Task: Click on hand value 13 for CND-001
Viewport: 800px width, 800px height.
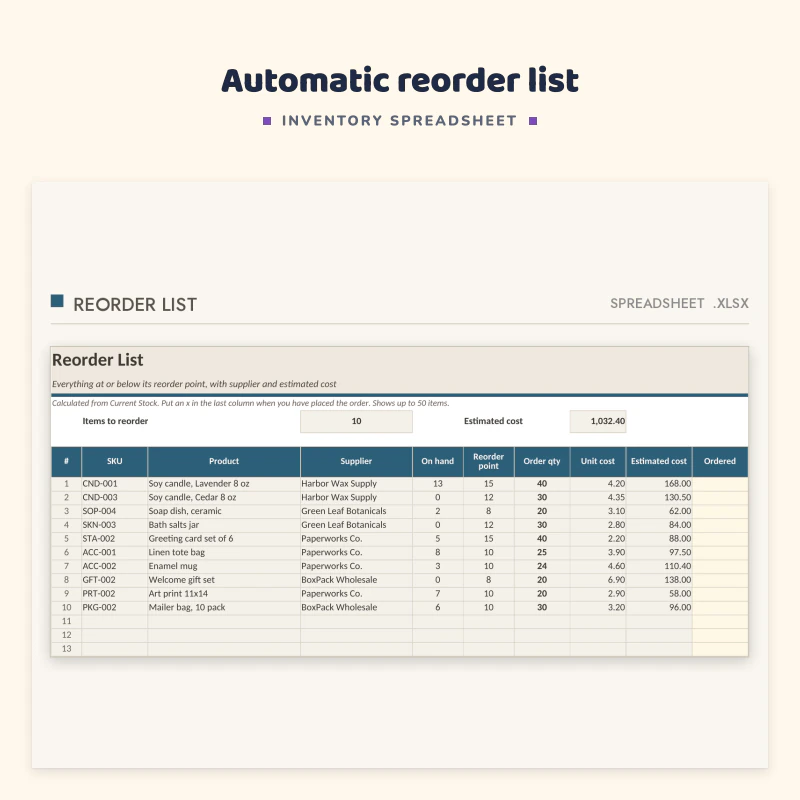Action: 438,484
